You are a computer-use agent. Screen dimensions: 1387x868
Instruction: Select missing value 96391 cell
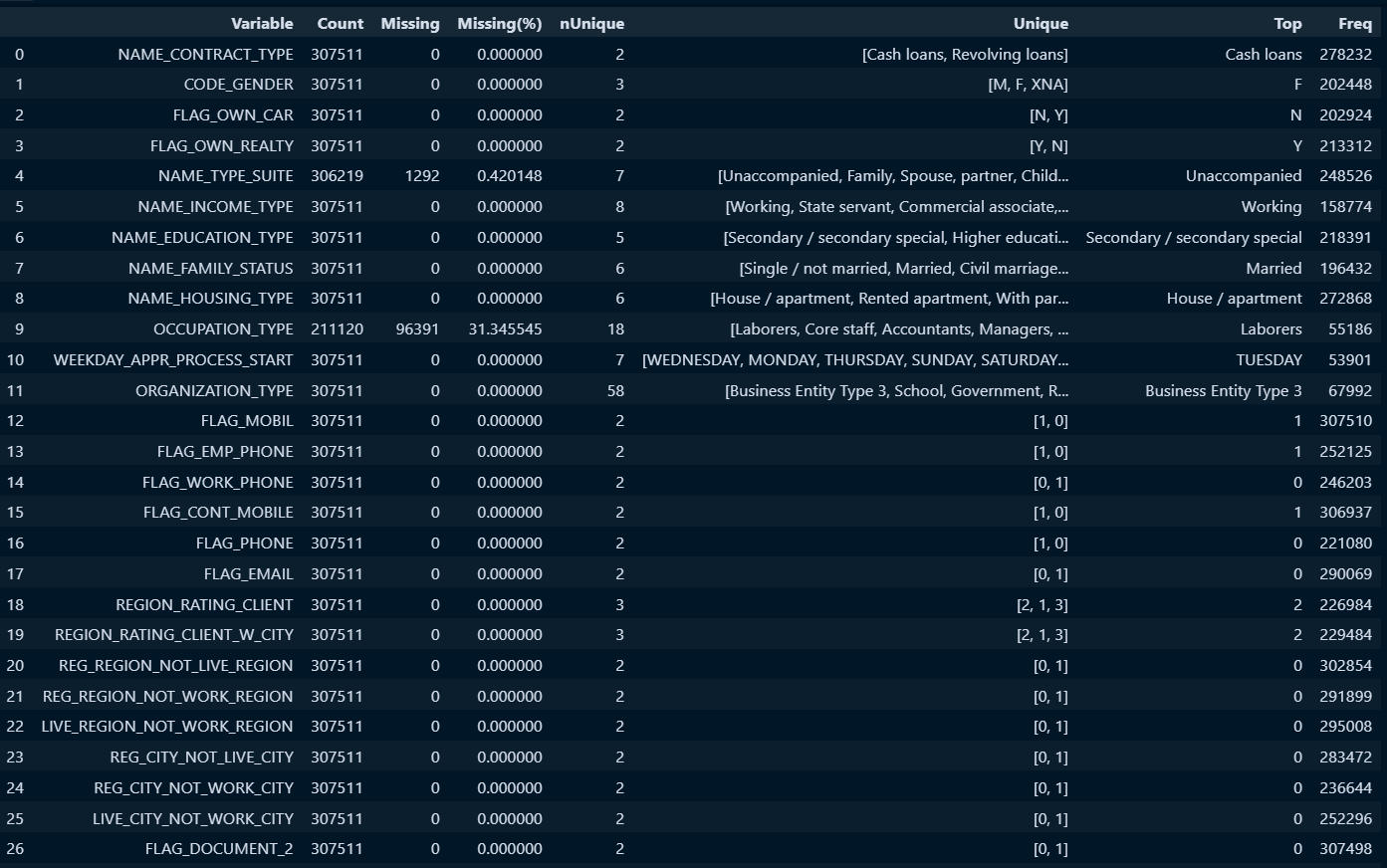click(x=417, y=329)
